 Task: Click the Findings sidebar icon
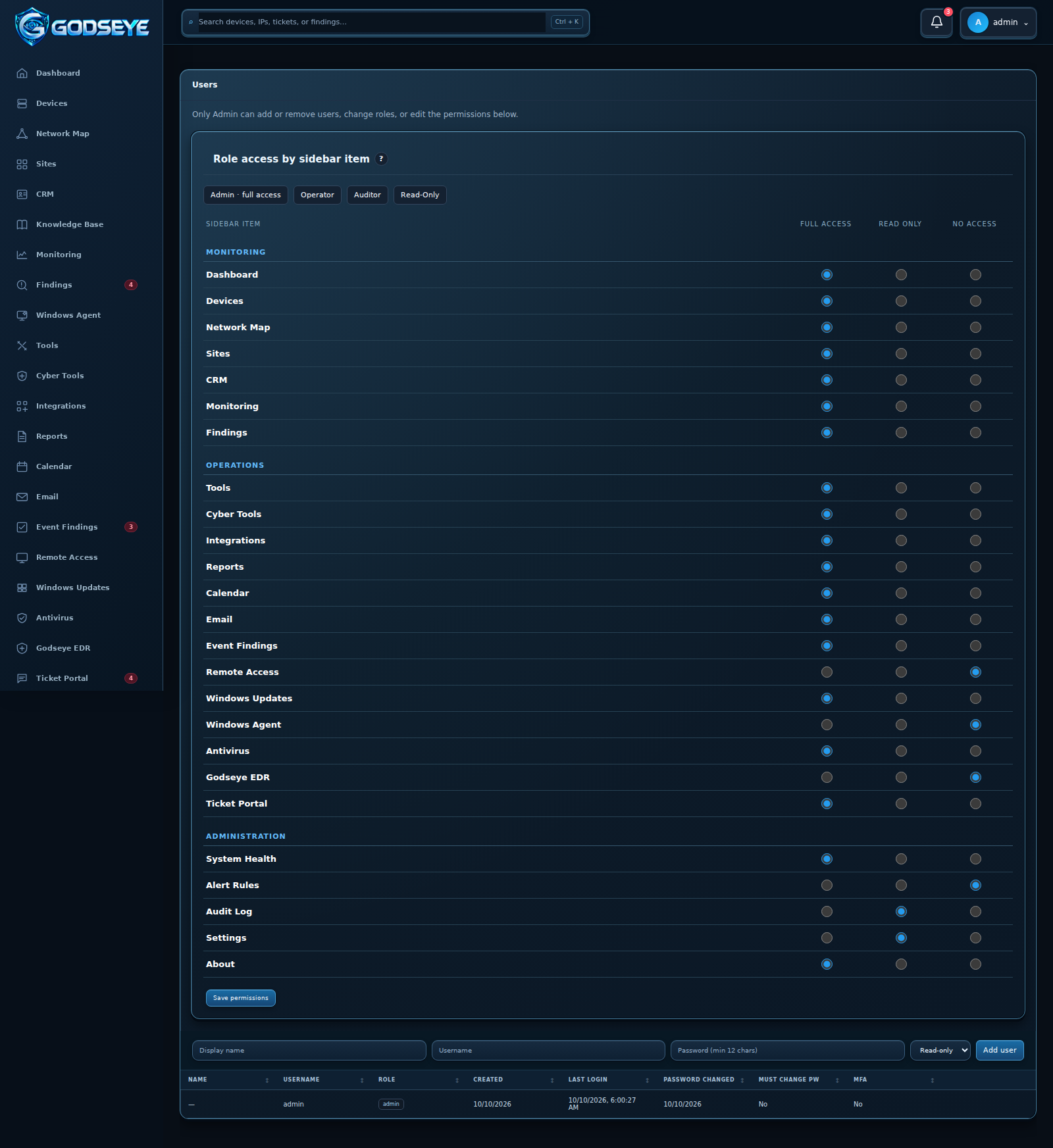pyautogui.click(x=22, y=285)
